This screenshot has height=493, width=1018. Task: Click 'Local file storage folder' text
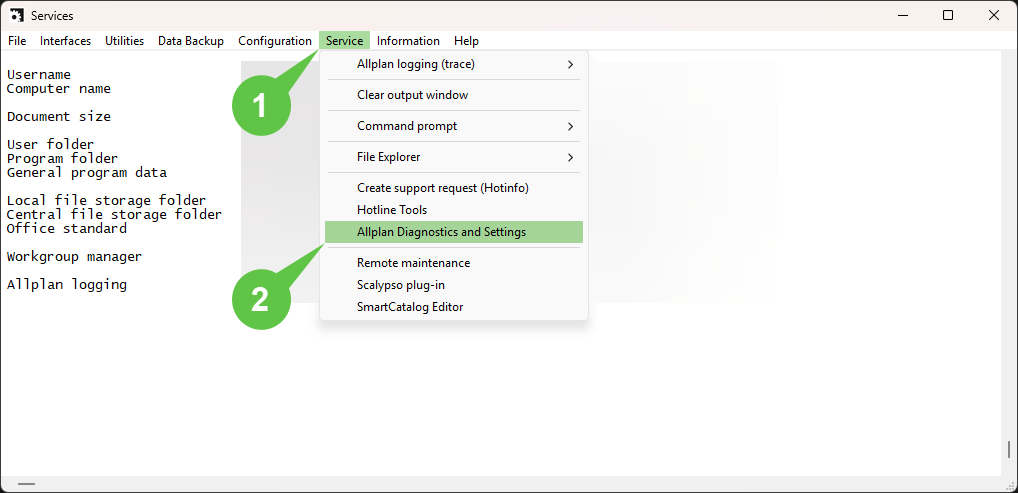click(x=106, y=200)
